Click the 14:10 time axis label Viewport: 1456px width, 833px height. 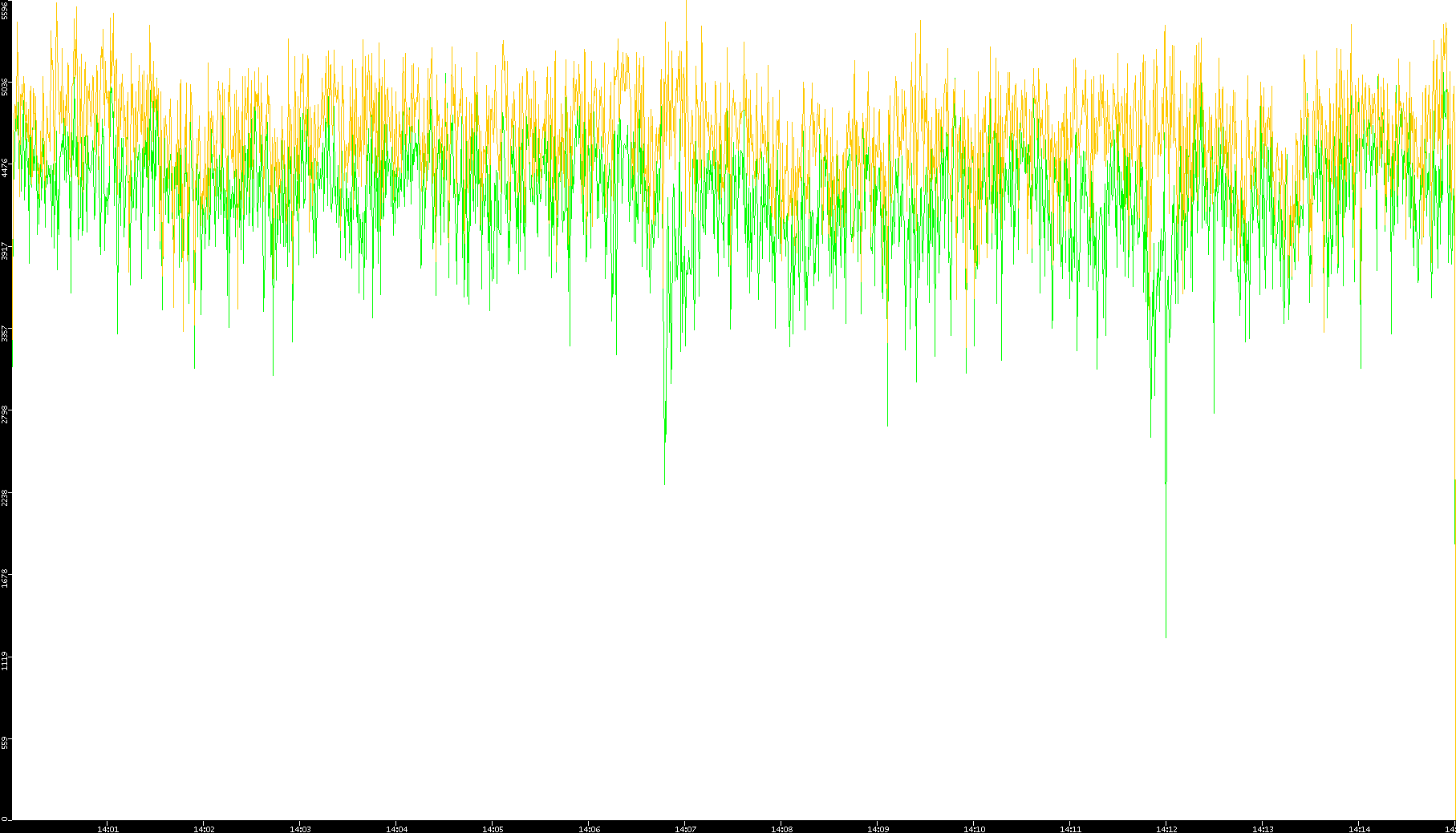[x=974, y=829]
